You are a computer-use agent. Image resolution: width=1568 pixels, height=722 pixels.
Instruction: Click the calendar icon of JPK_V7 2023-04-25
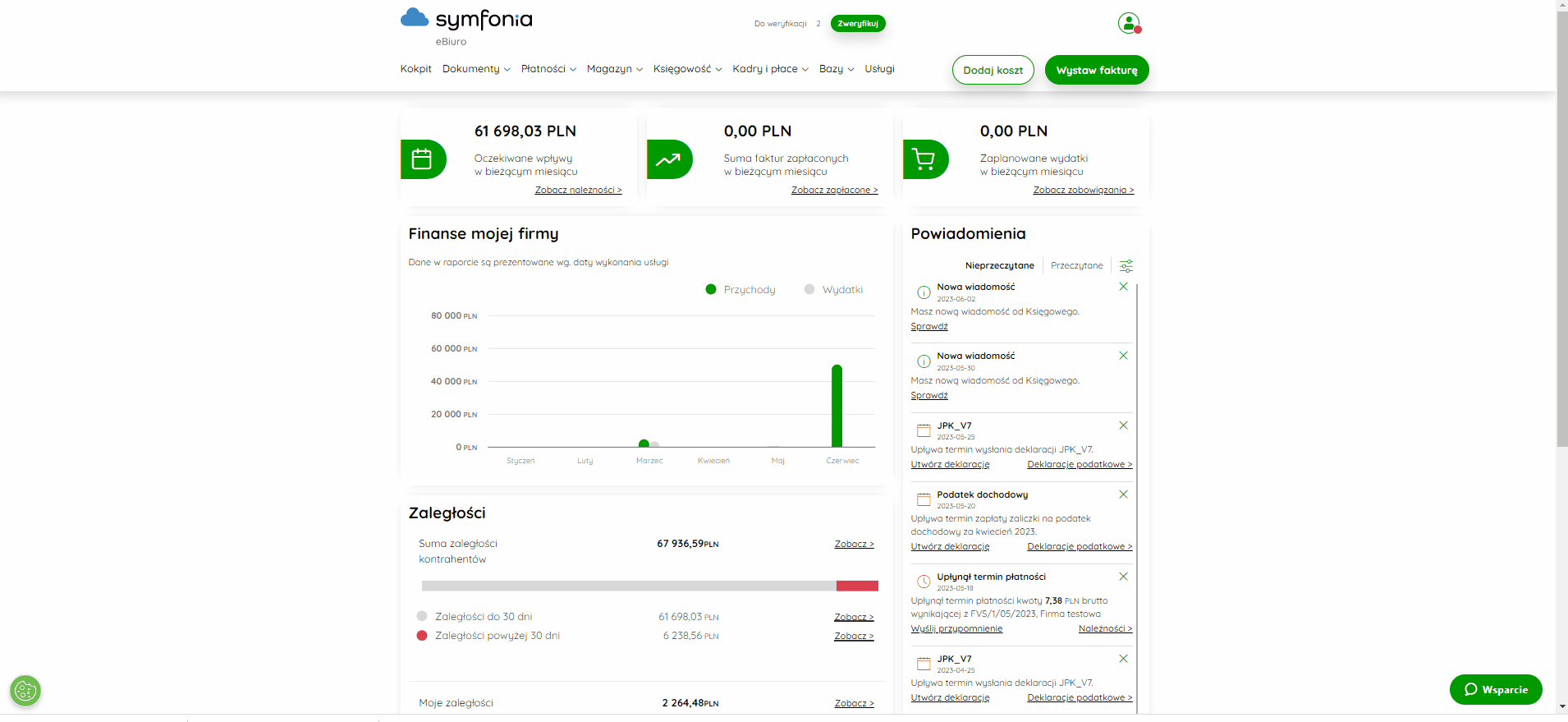click(x=924, y=664)
